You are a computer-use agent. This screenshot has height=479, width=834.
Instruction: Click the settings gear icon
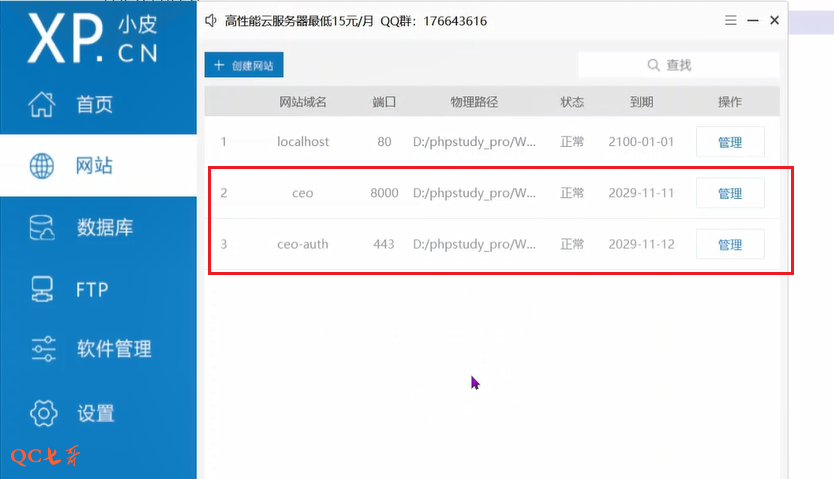(x=42, y=412)
